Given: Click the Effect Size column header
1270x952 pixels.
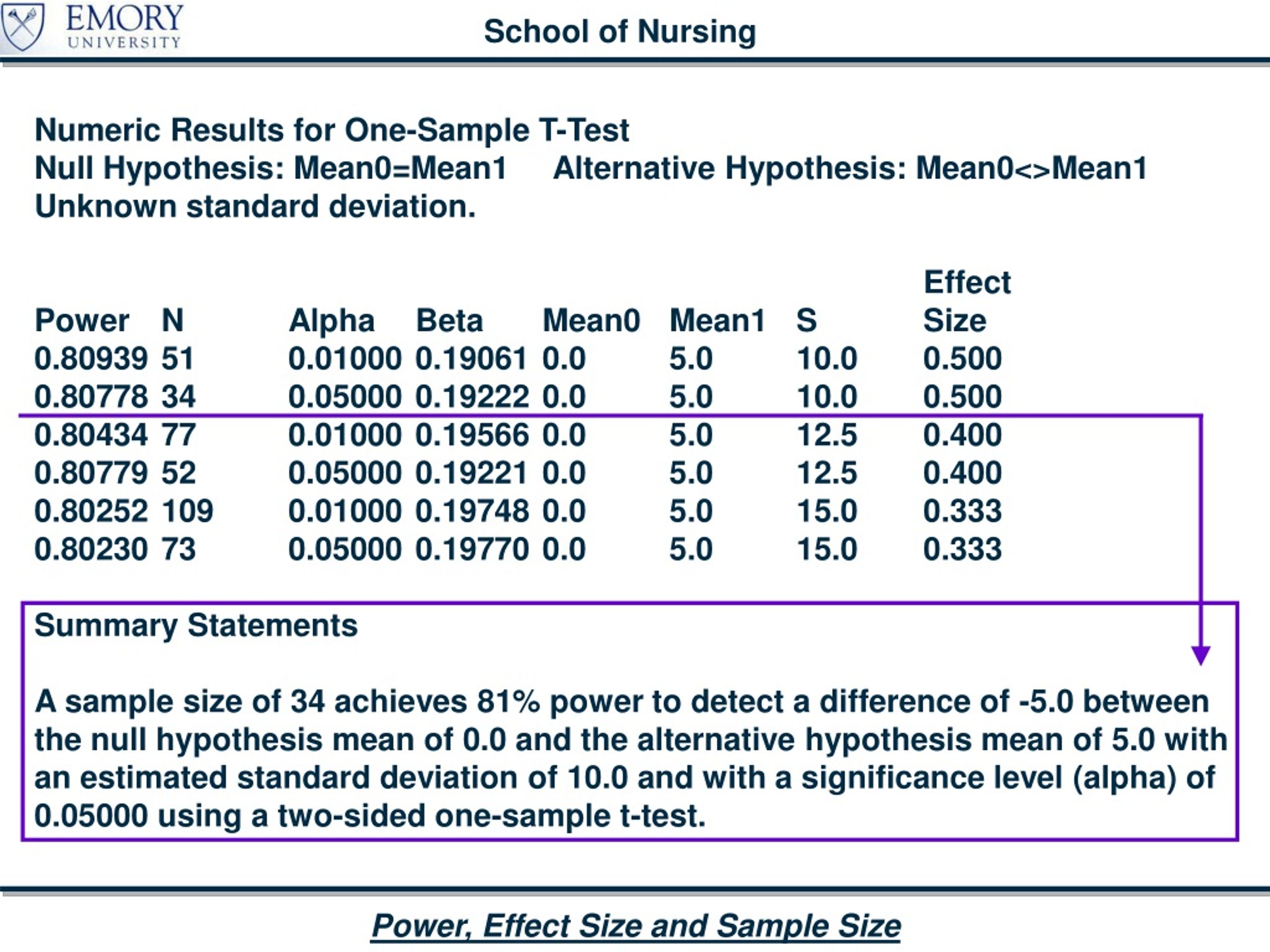Looking at the screenshot, I should tap(967, 300).
